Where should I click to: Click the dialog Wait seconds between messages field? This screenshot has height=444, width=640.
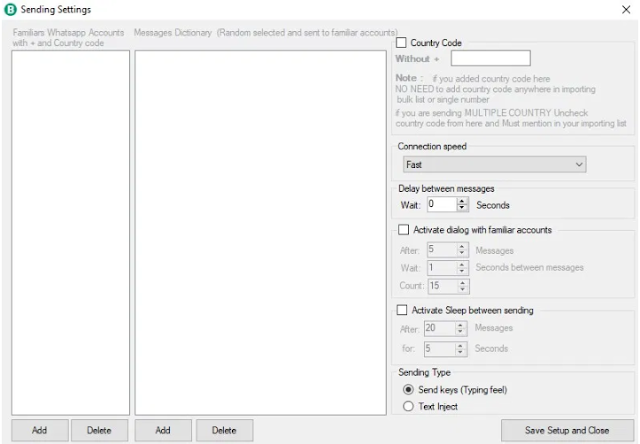(x=442, y=268)
